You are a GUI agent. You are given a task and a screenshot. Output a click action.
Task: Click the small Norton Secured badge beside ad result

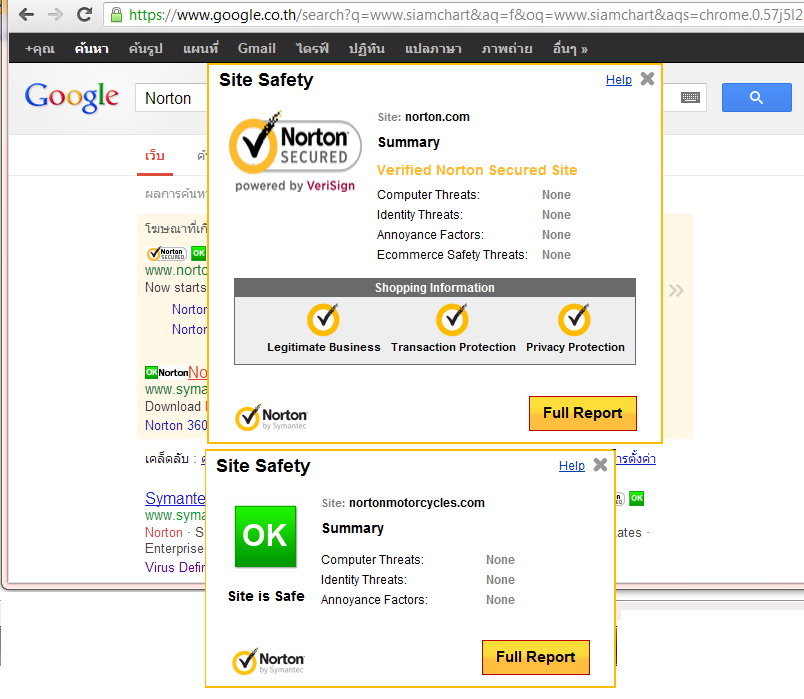tap(166, 253)
